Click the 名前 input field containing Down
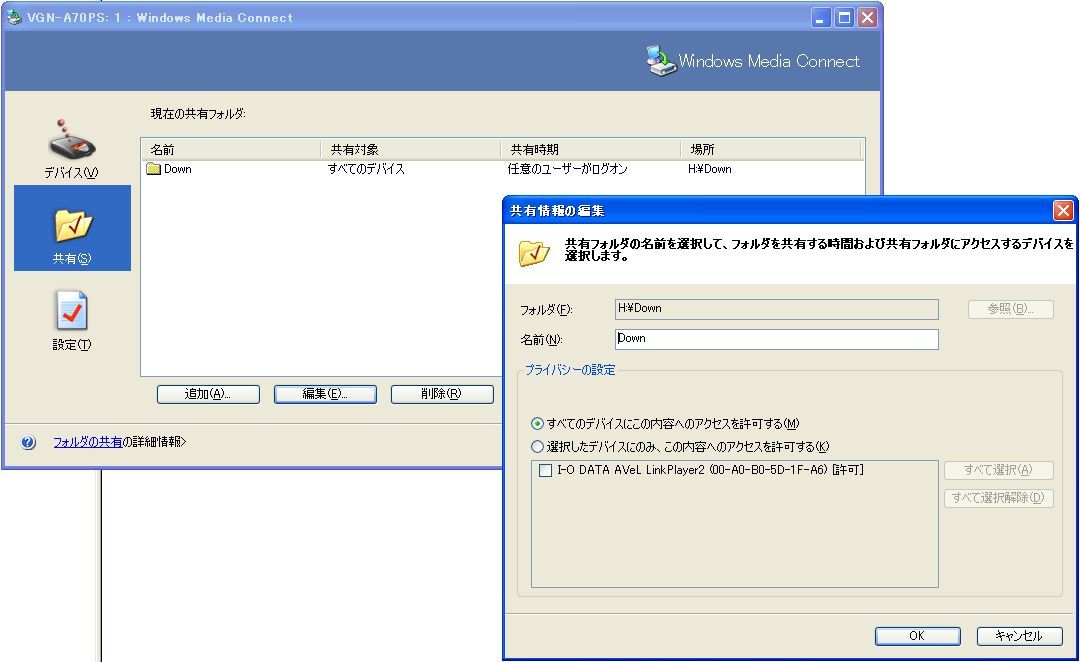The height and width of the screenshot is (662, 1080). [776, 339]
